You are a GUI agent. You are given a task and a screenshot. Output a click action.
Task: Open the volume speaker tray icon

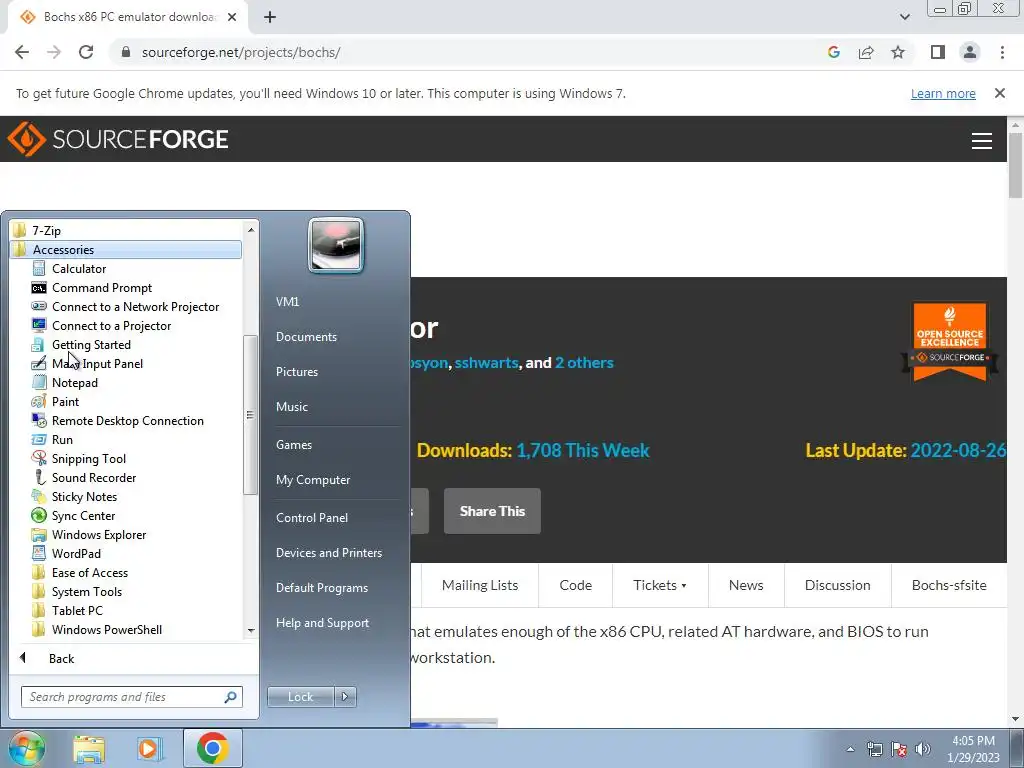(x=923, y=748)
